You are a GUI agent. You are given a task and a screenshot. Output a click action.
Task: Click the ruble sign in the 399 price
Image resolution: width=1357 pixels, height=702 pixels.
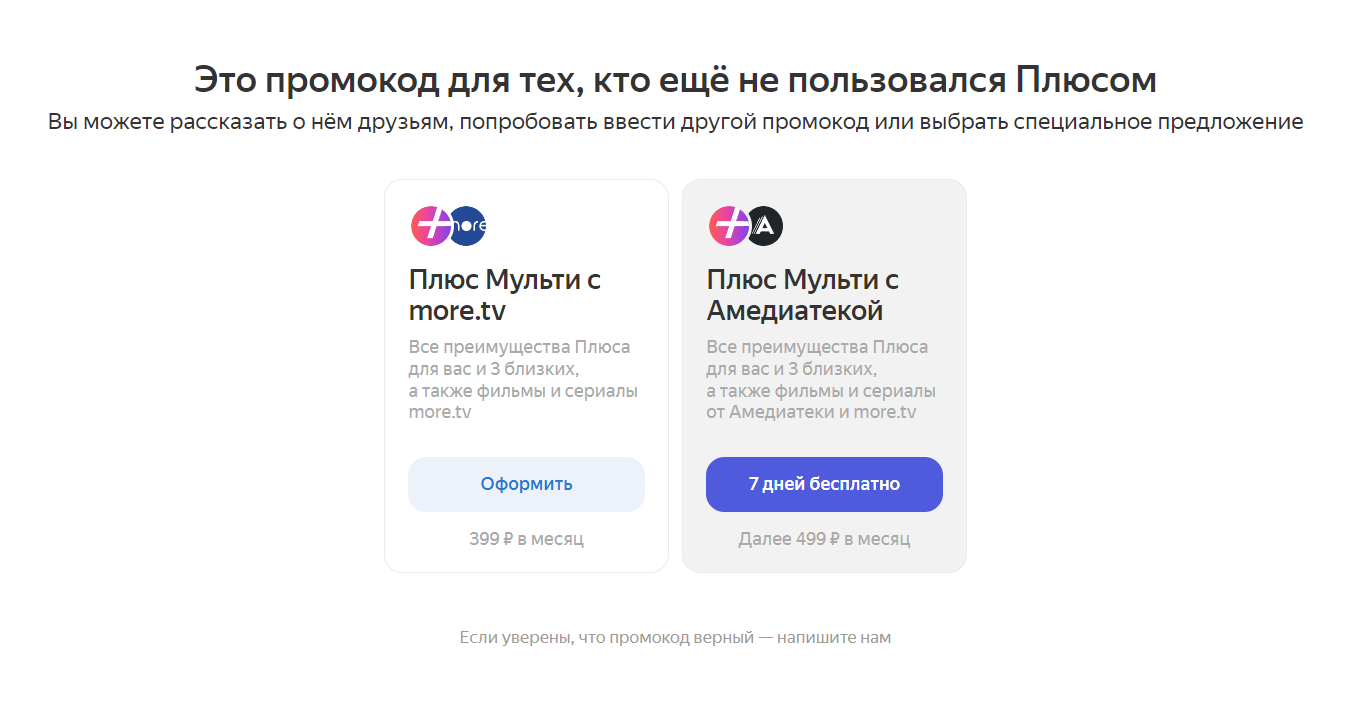[508, 539]
